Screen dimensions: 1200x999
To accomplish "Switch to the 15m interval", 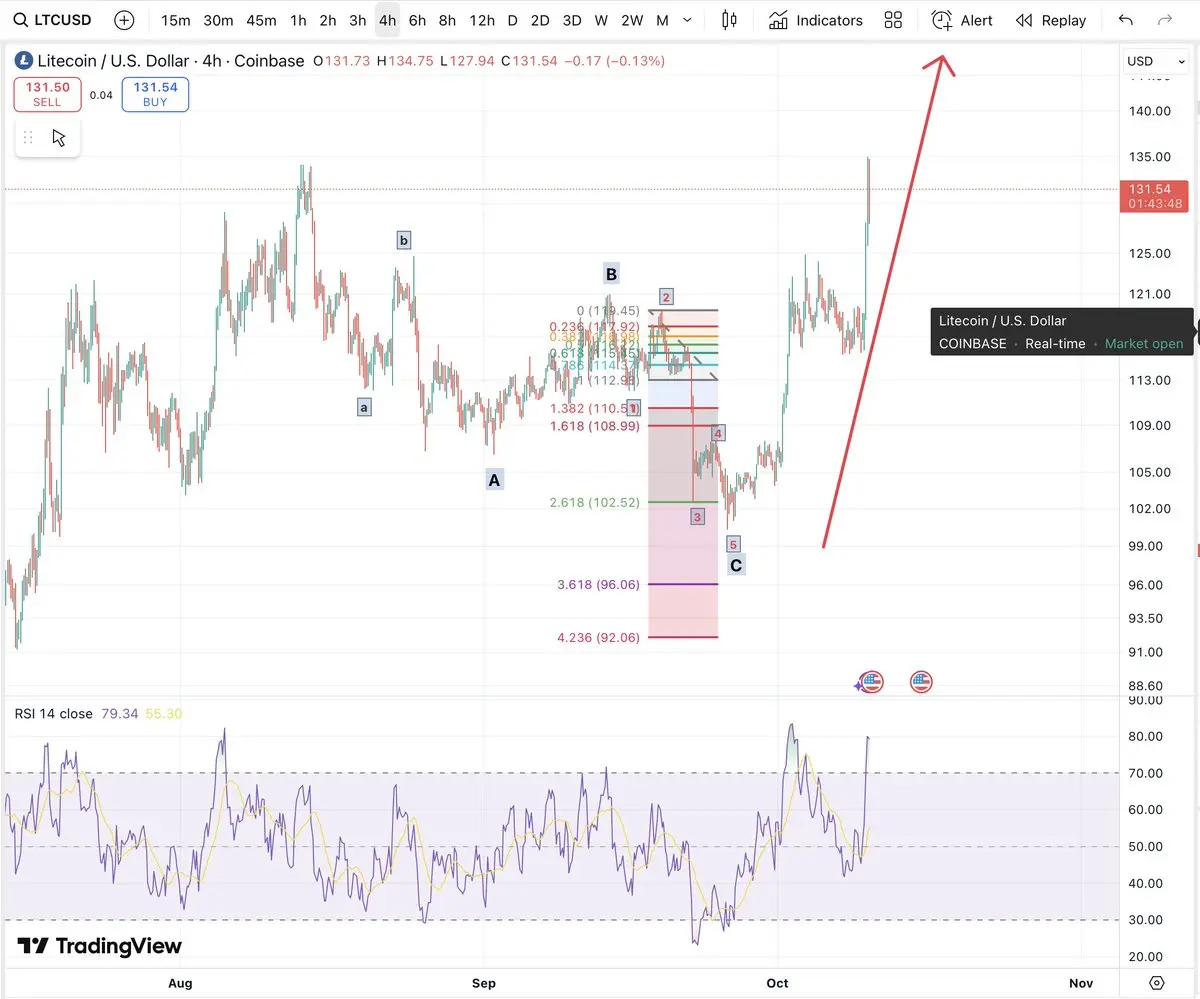I will [x=175, y=20].
